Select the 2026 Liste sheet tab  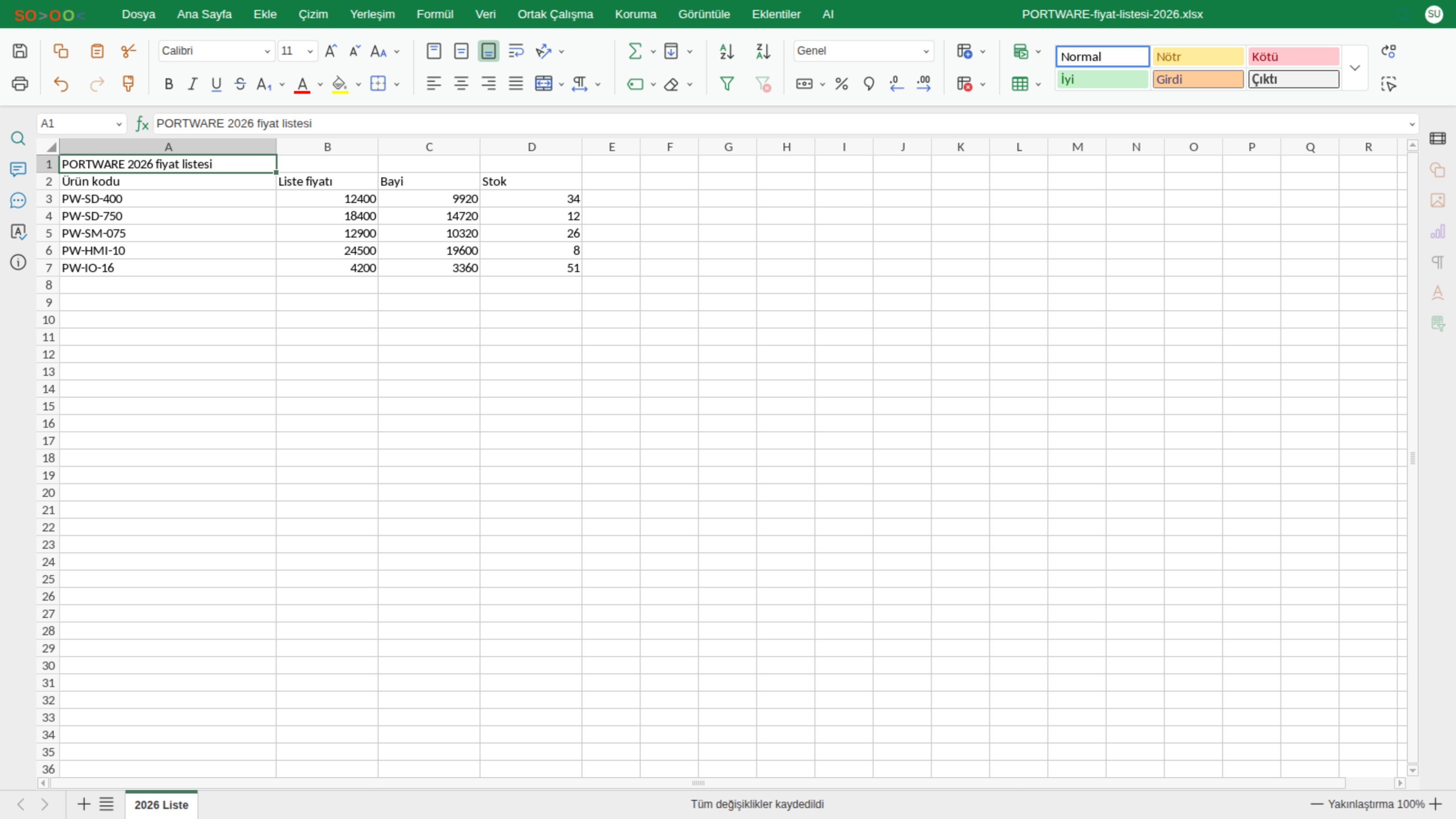click(x=161, y=804)
